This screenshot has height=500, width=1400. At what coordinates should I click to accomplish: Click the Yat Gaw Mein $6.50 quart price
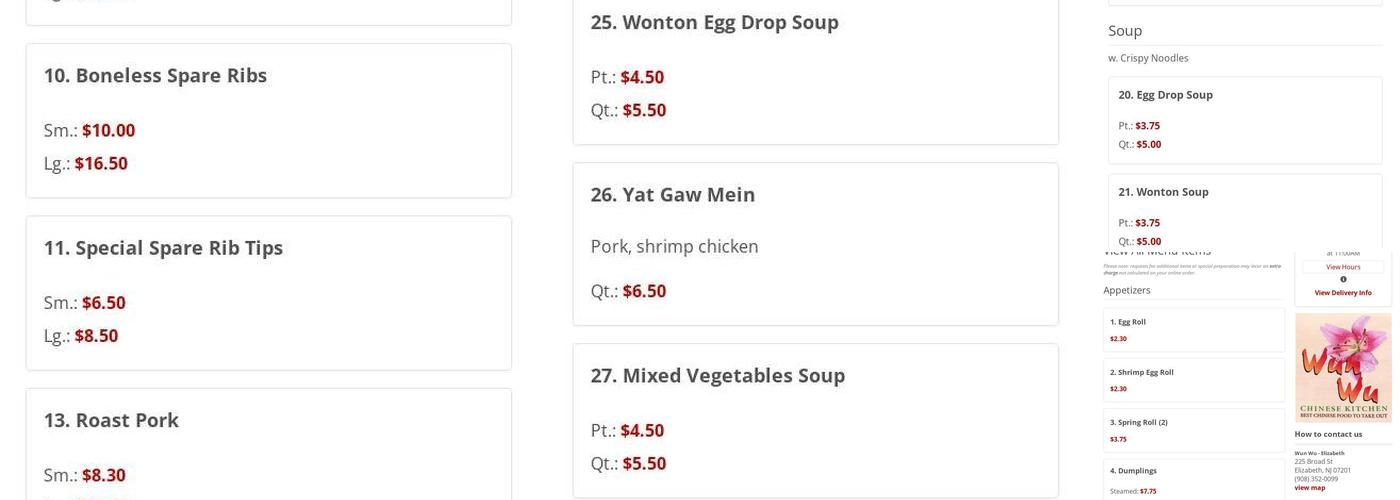pos(644,291)
